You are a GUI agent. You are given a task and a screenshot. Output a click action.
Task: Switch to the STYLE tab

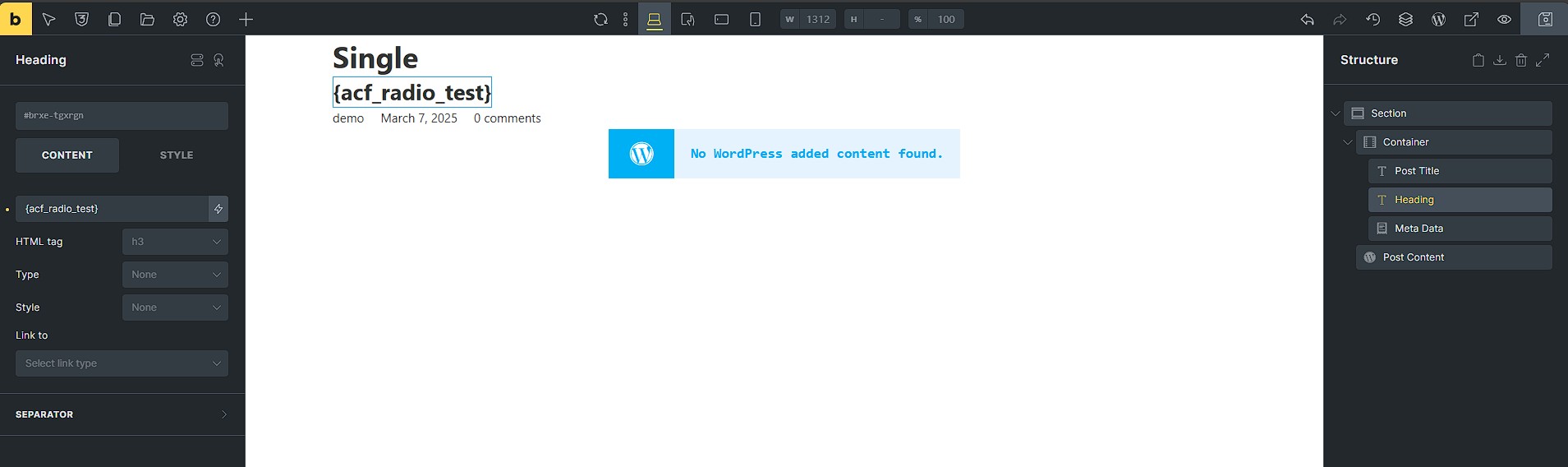tap(177, 155)
